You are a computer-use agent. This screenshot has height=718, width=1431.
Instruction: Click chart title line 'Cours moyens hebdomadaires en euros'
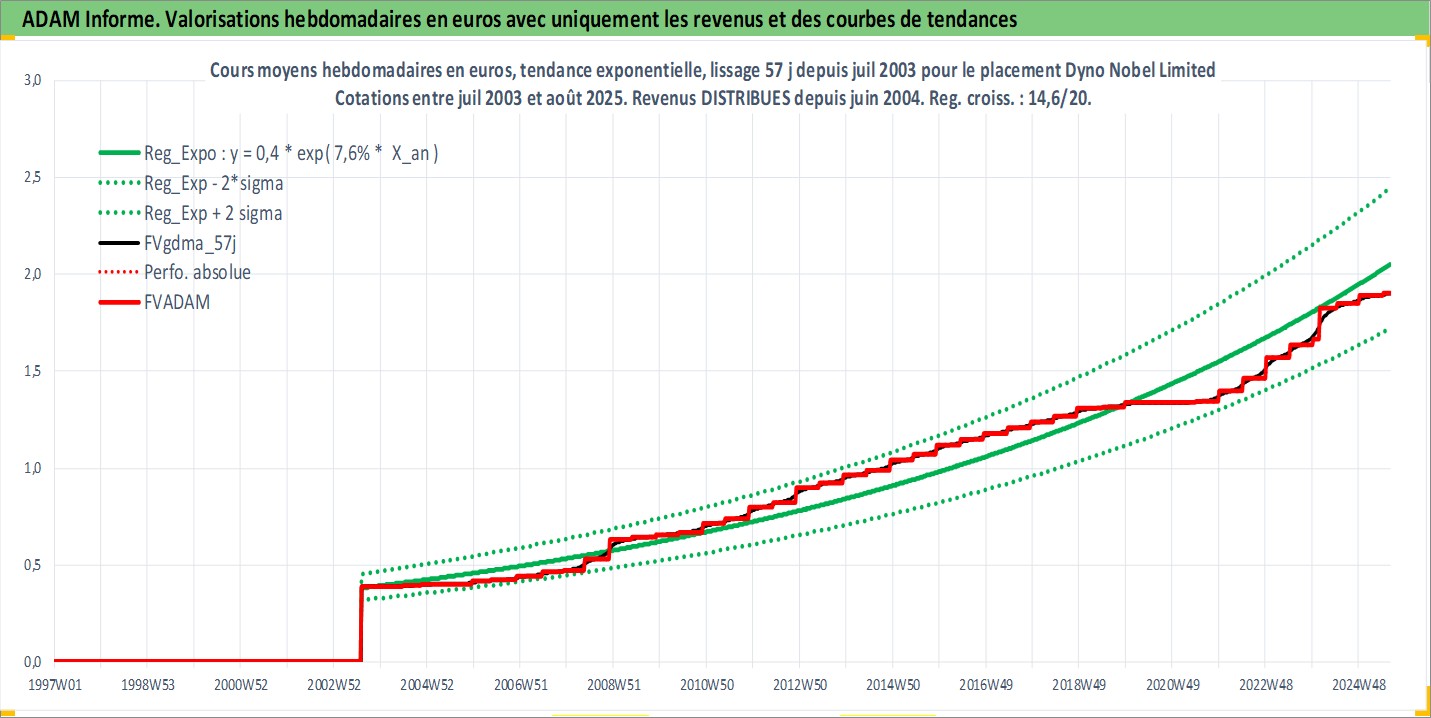click(712, 70)
